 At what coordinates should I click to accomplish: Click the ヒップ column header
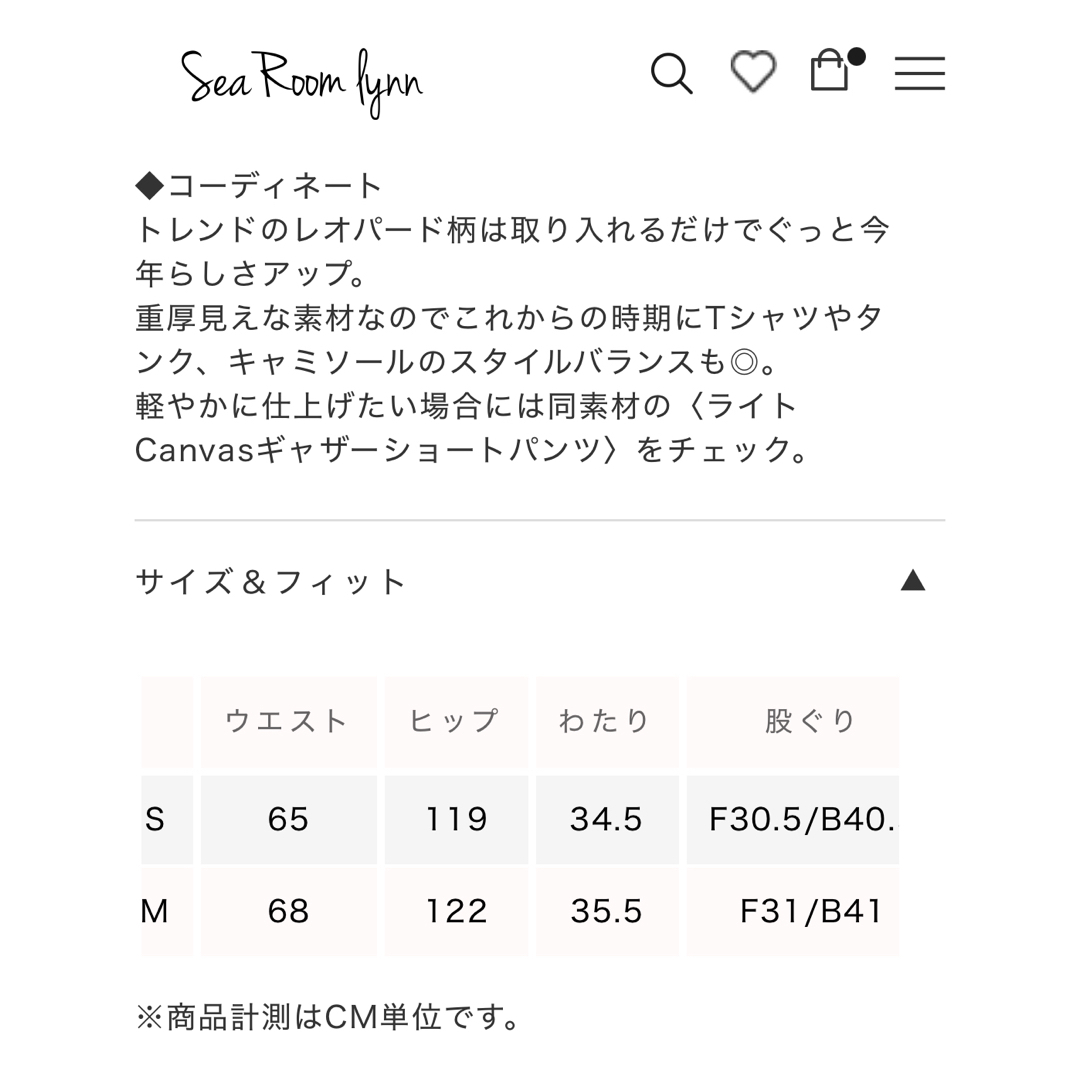click(456, 720)
